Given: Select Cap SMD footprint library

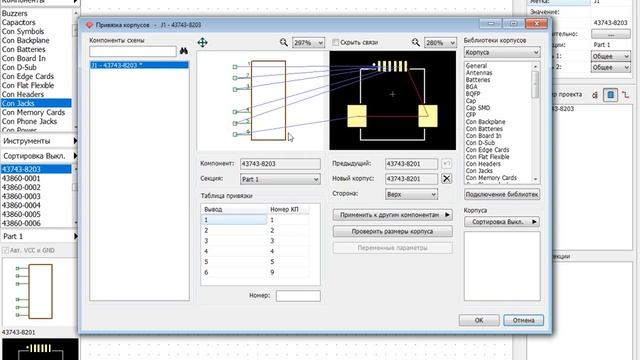Looking at the screenshot, I should [478, 108].
